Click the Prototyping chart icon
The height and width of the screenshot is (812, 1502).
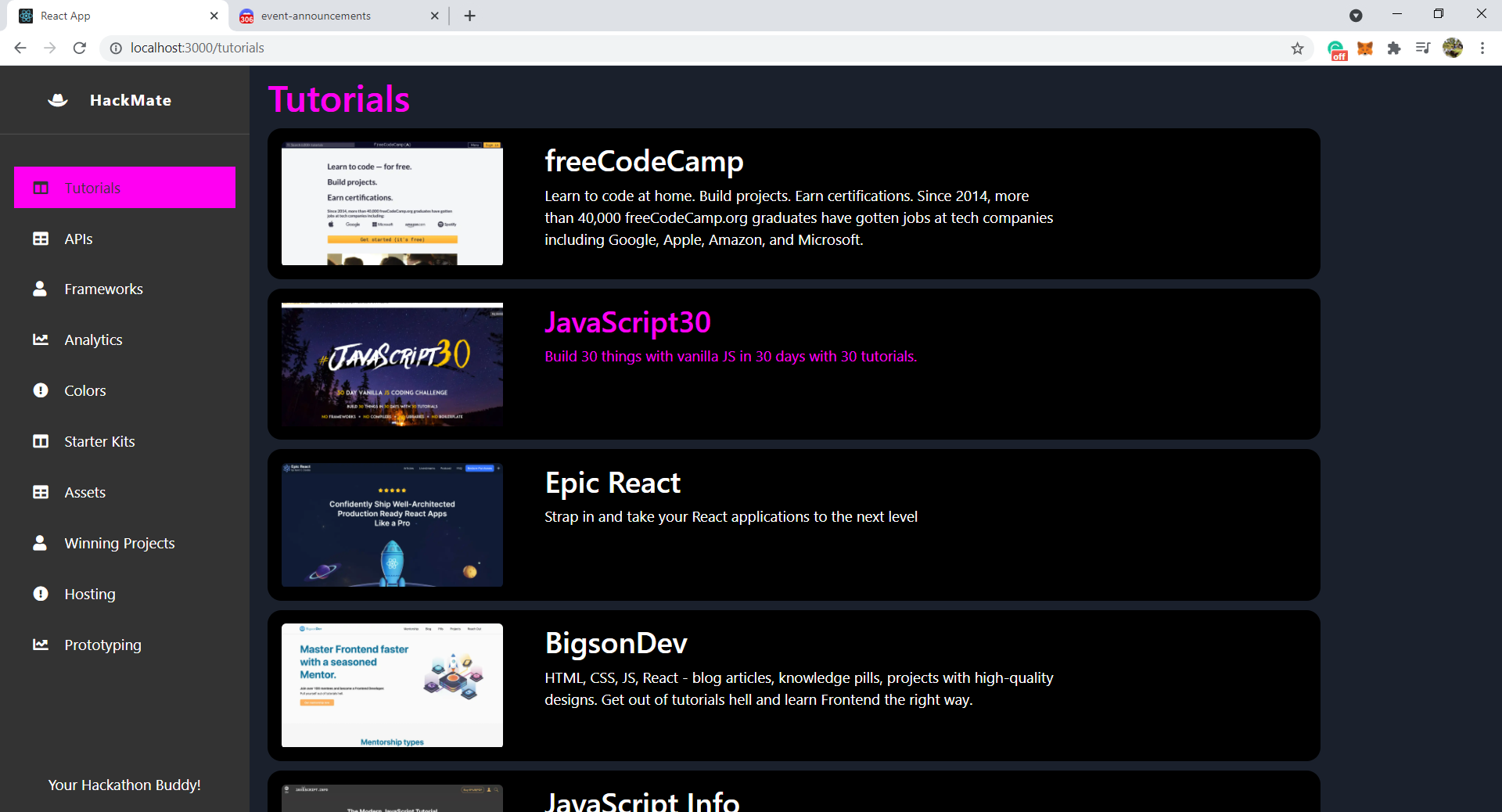click(x=41, y=645)
